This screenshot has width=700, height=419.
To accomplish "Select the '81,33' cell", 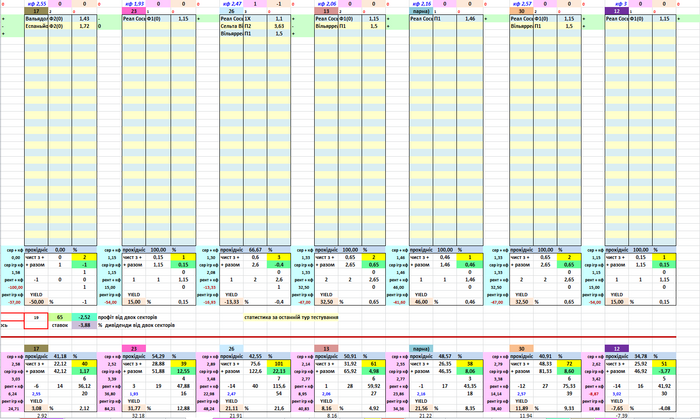I will pos(545,371).
